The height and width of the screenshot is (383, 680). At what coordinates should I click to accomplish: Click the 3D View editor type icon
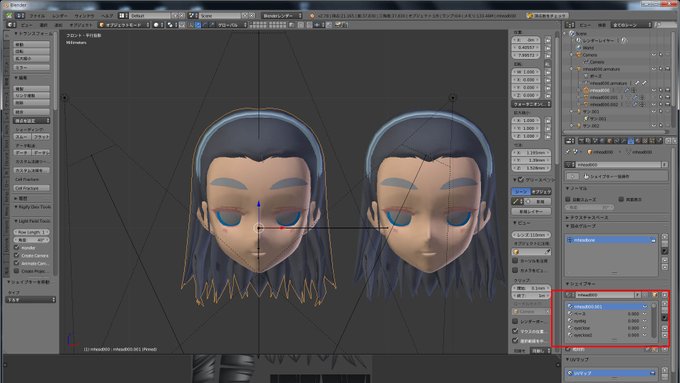pyautogui.click(x=10, y=25)
